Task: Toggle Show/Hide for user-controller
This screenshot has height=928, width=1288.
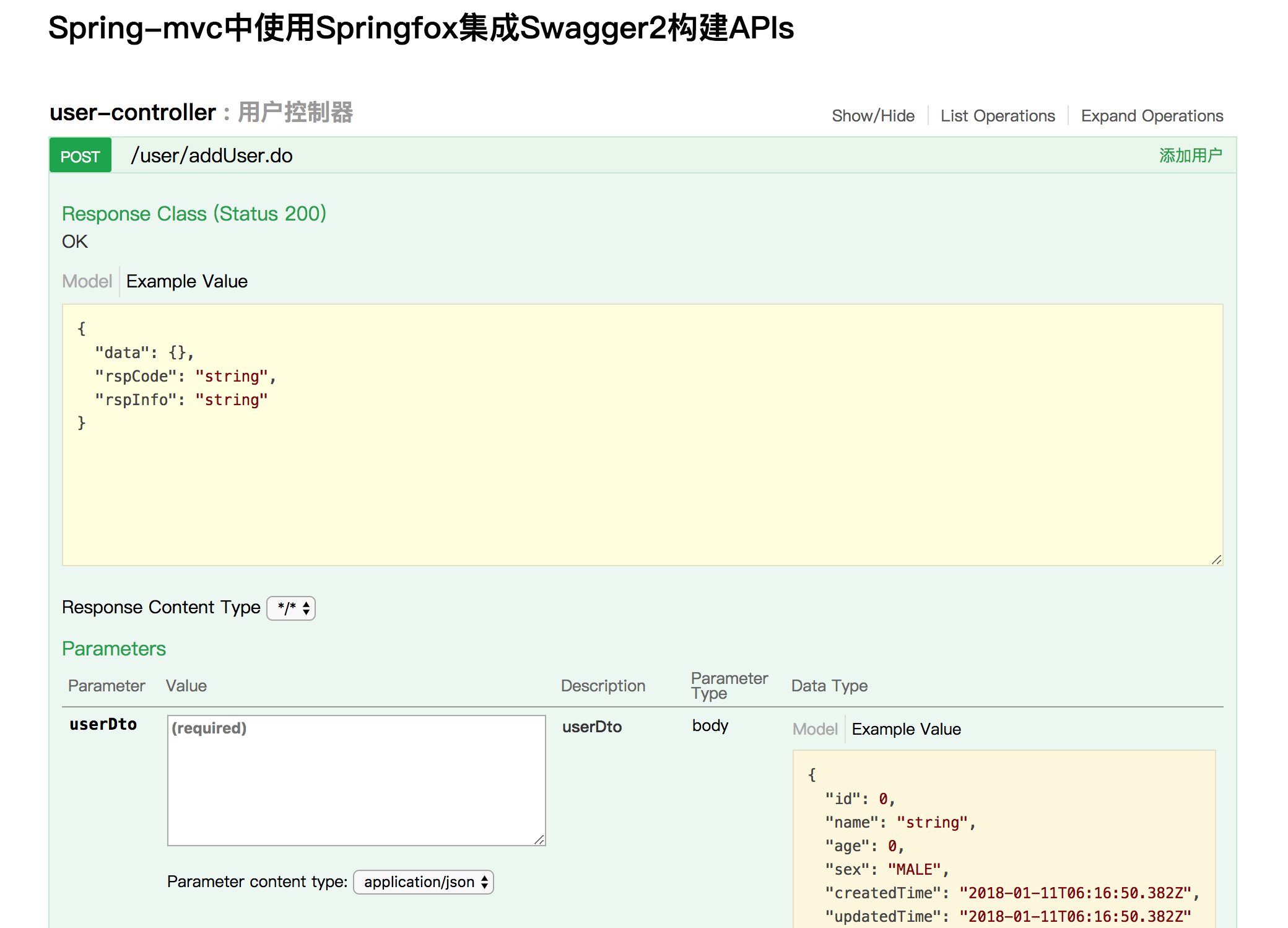Action: pos(873,116)
